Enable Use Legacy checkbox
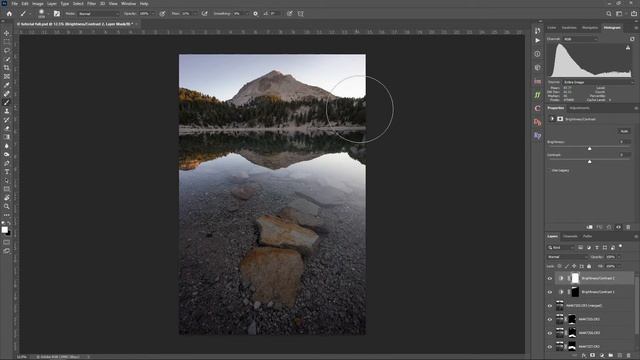 (x=549, y=170)
